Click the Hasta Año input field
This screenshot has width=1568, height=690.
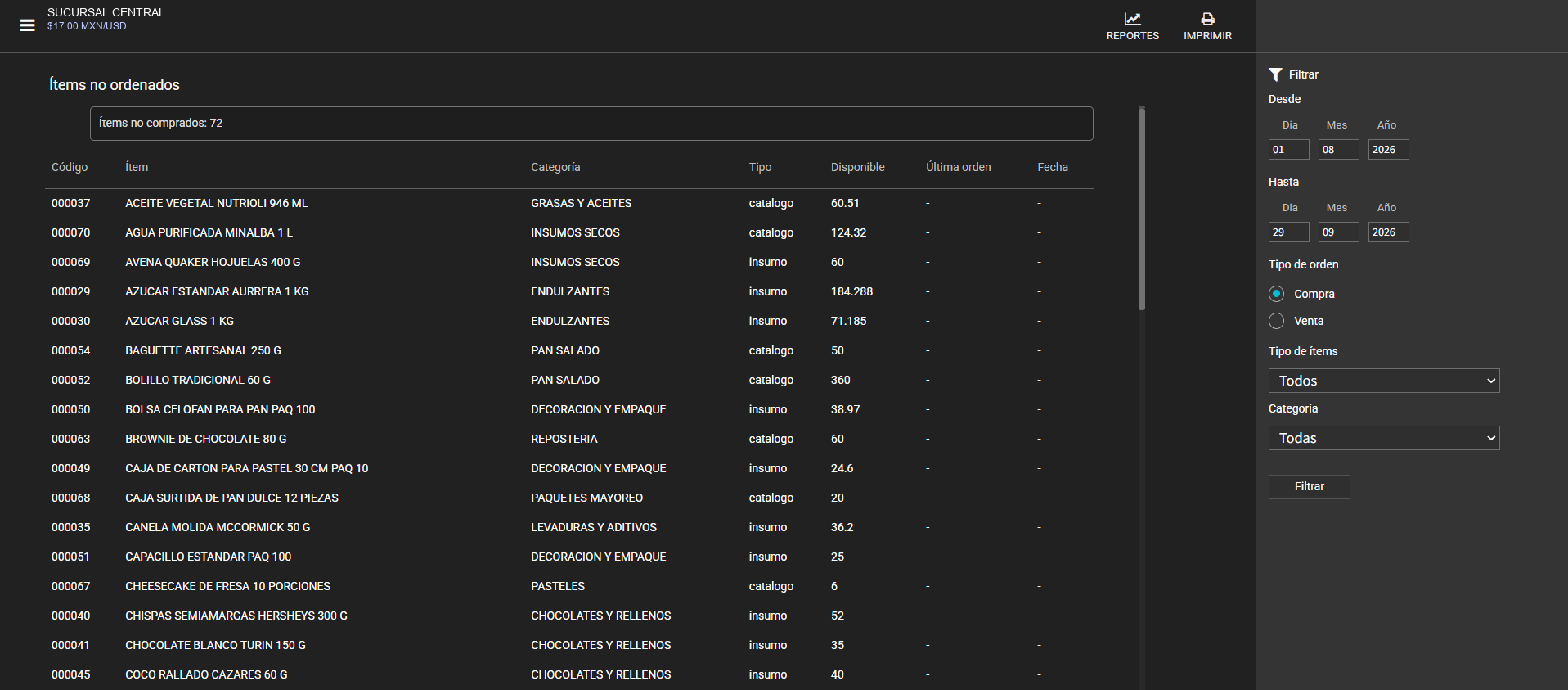(1388, 232)
